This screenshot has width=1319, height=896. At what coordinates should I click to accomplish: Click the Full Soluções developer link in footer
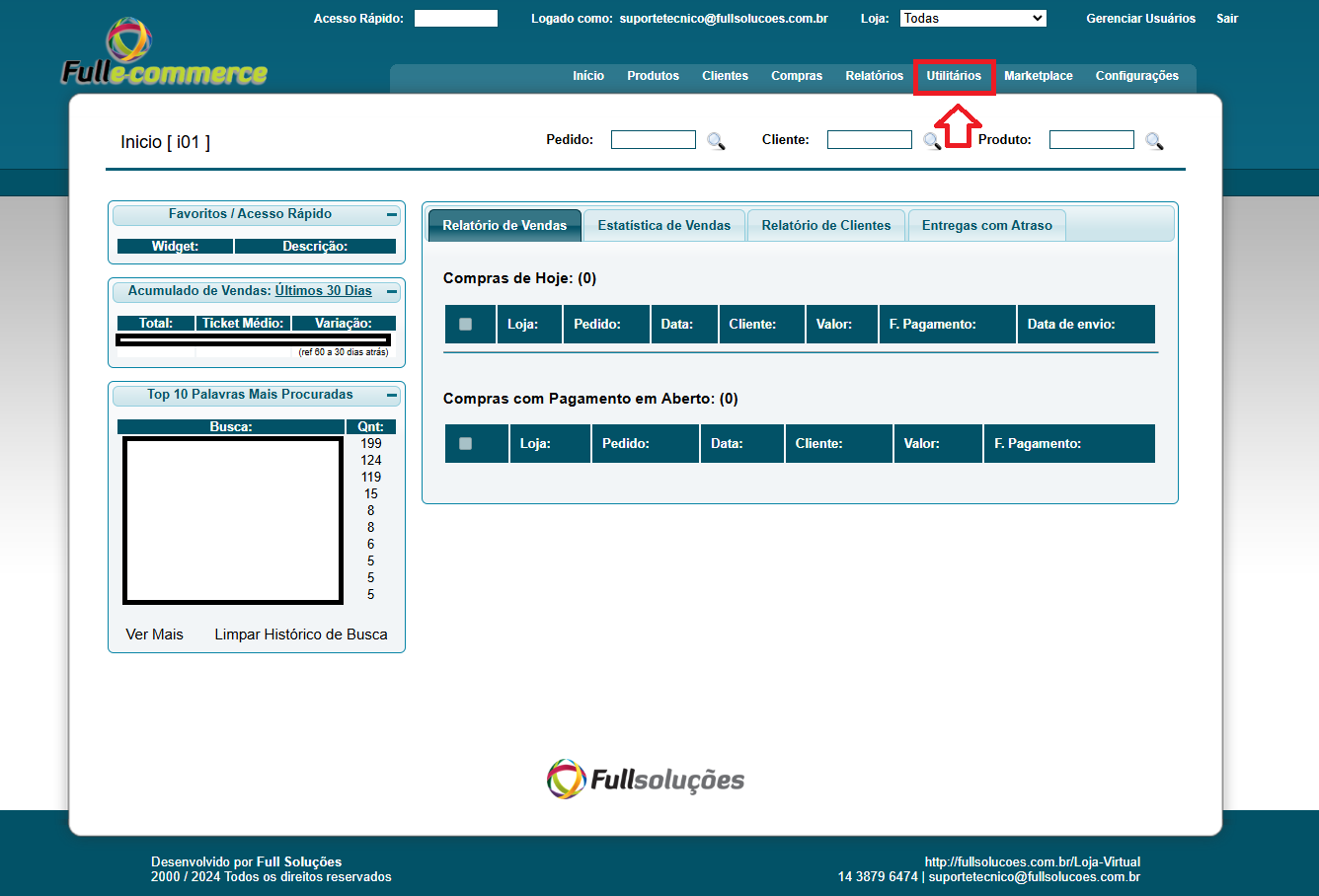[x=299, y=861]
